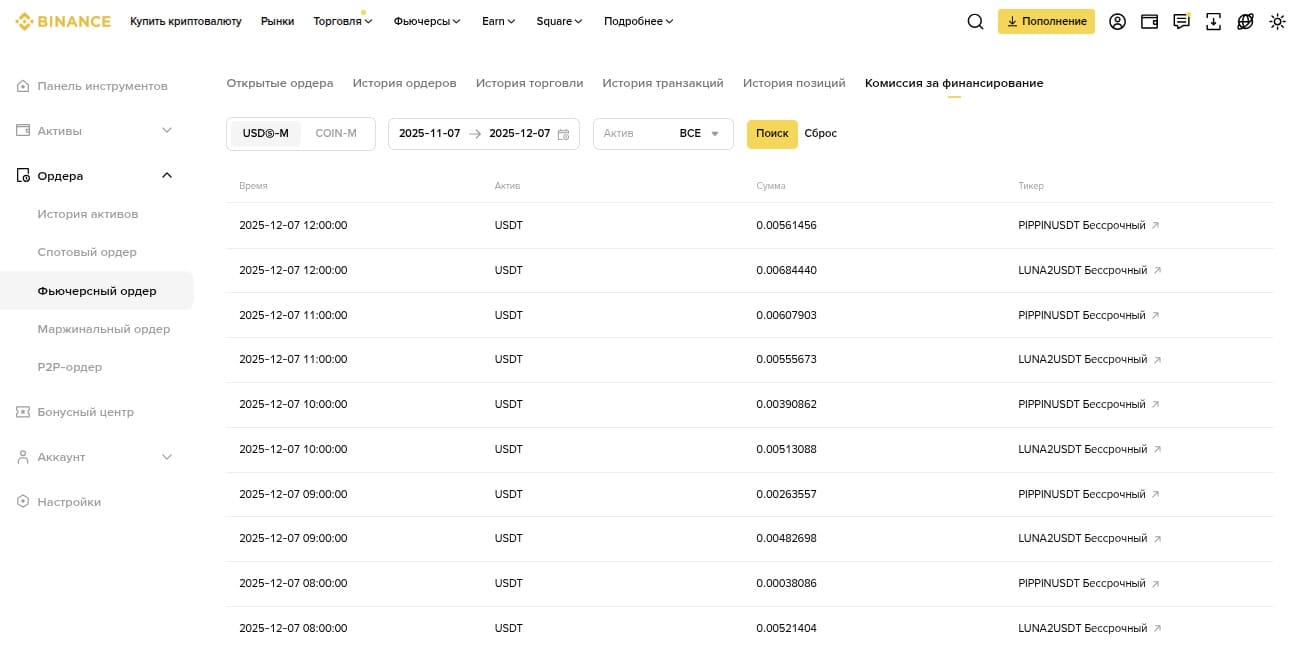Image resolution: width=1304 pixels, height=648 pixels.
Task: Open external link icon for PIPPINUSDT 11:00:00 row
Action: [1156, 316]
